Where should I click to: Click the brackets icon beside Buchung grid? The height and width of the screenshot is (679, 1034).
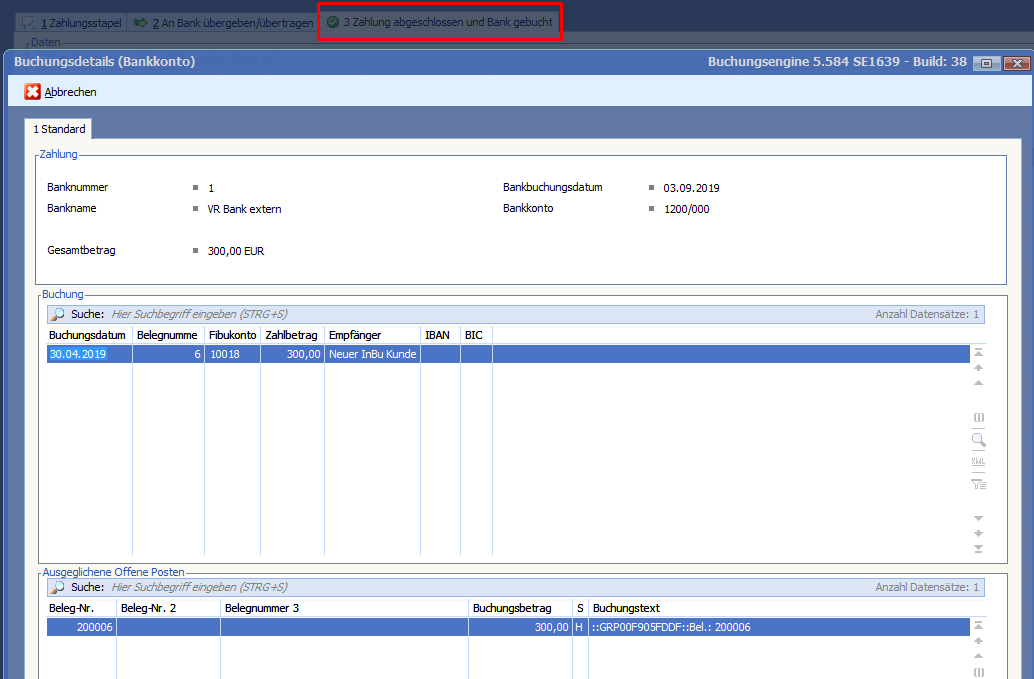pyautogui.click(x=978, y=417)
